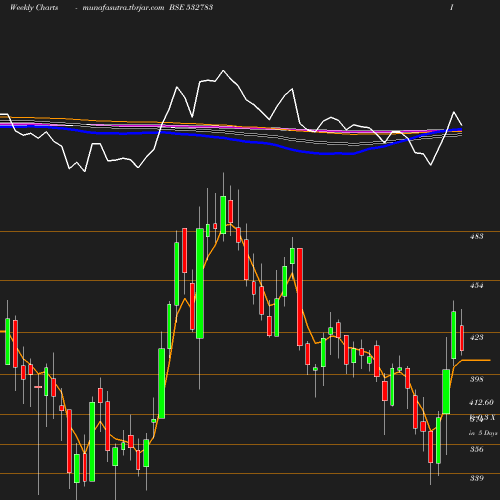Viewport: 500px width, 500px height.
Task: Click the "Weekly Charts" title text
Action: coord(34,7)
